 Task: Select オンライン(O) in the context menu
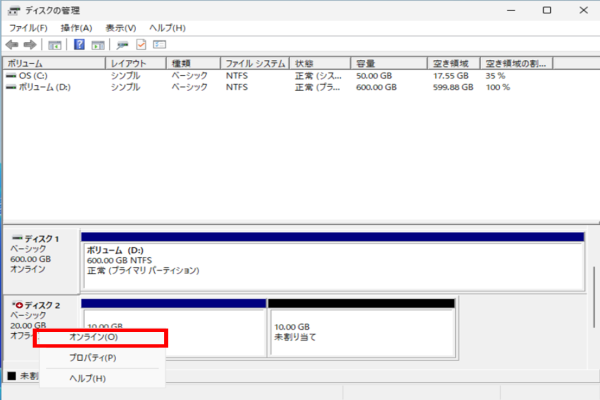(x=100, y=338)
